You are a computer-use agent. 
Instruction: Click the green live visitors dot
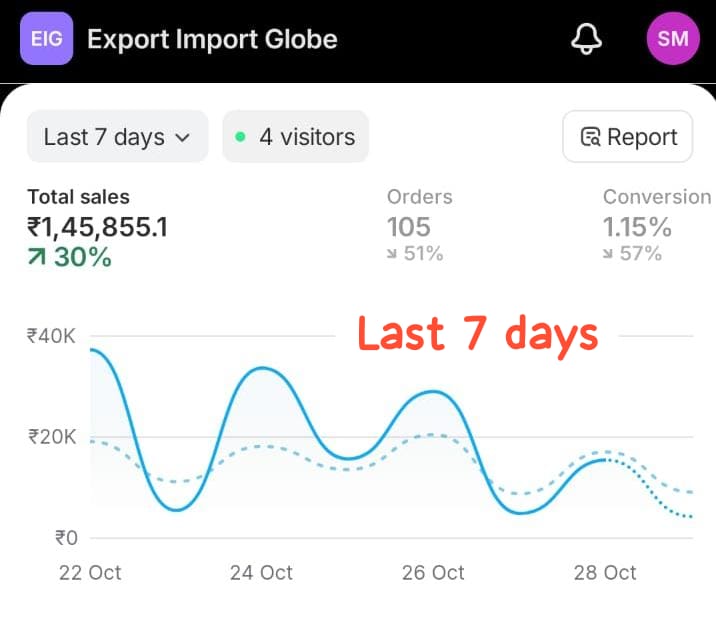click(x=240, y=137)
